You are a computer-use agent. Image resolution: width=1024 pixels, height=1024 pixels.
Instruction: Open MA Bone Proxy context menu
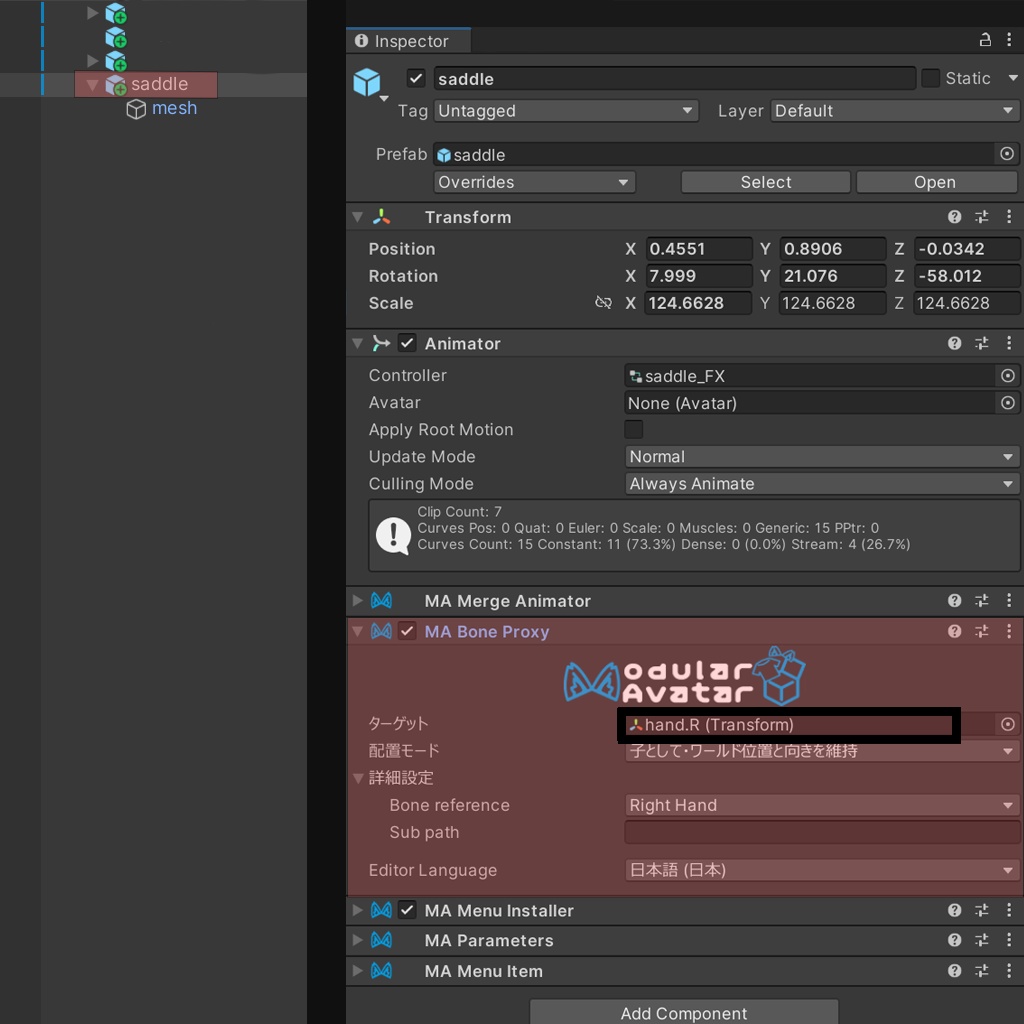click(1009, 631)
